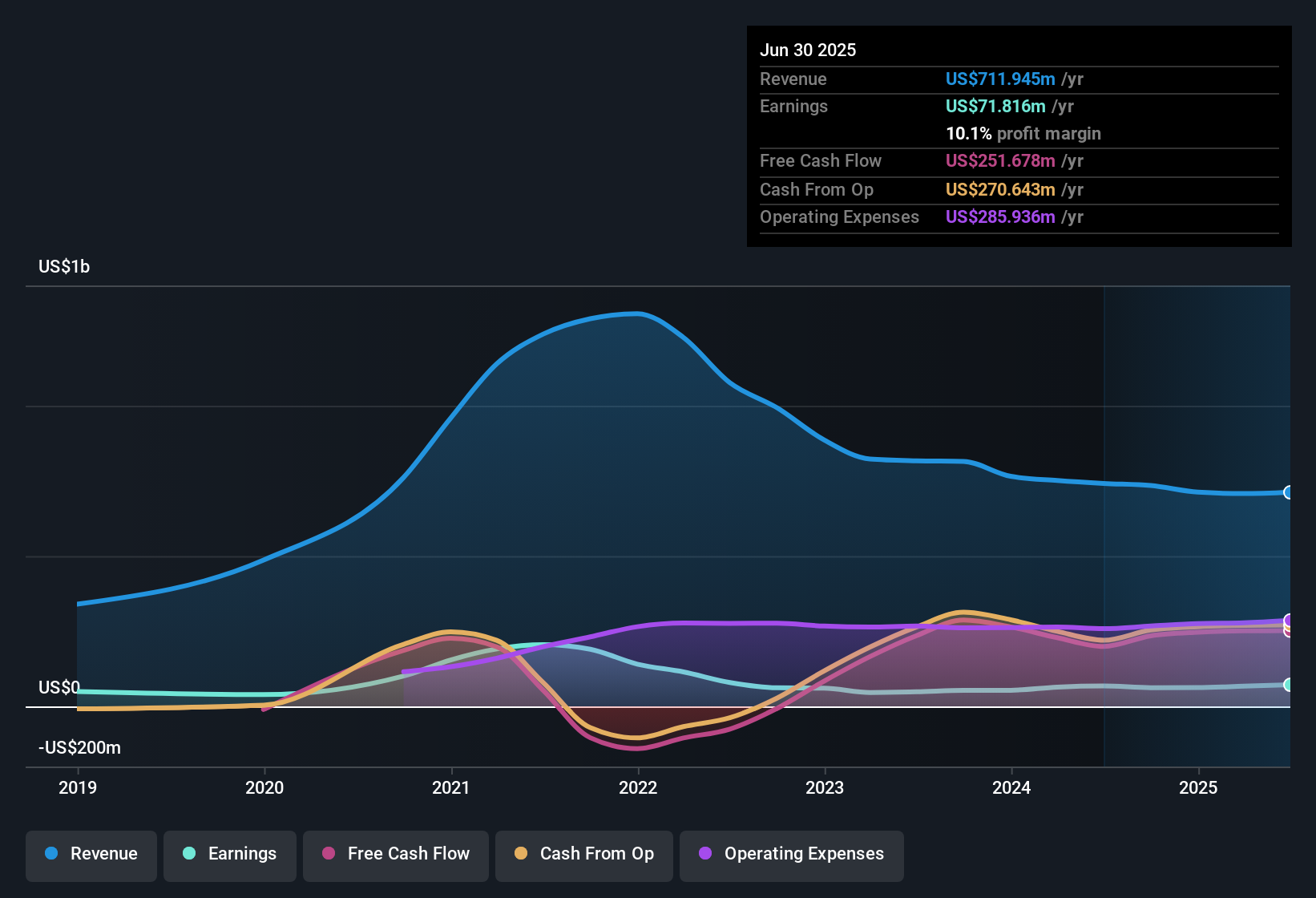Toggle the Revenue legend series
Image resolution: width=1316 pixels, height=898 pixels.
pos(91,854)
